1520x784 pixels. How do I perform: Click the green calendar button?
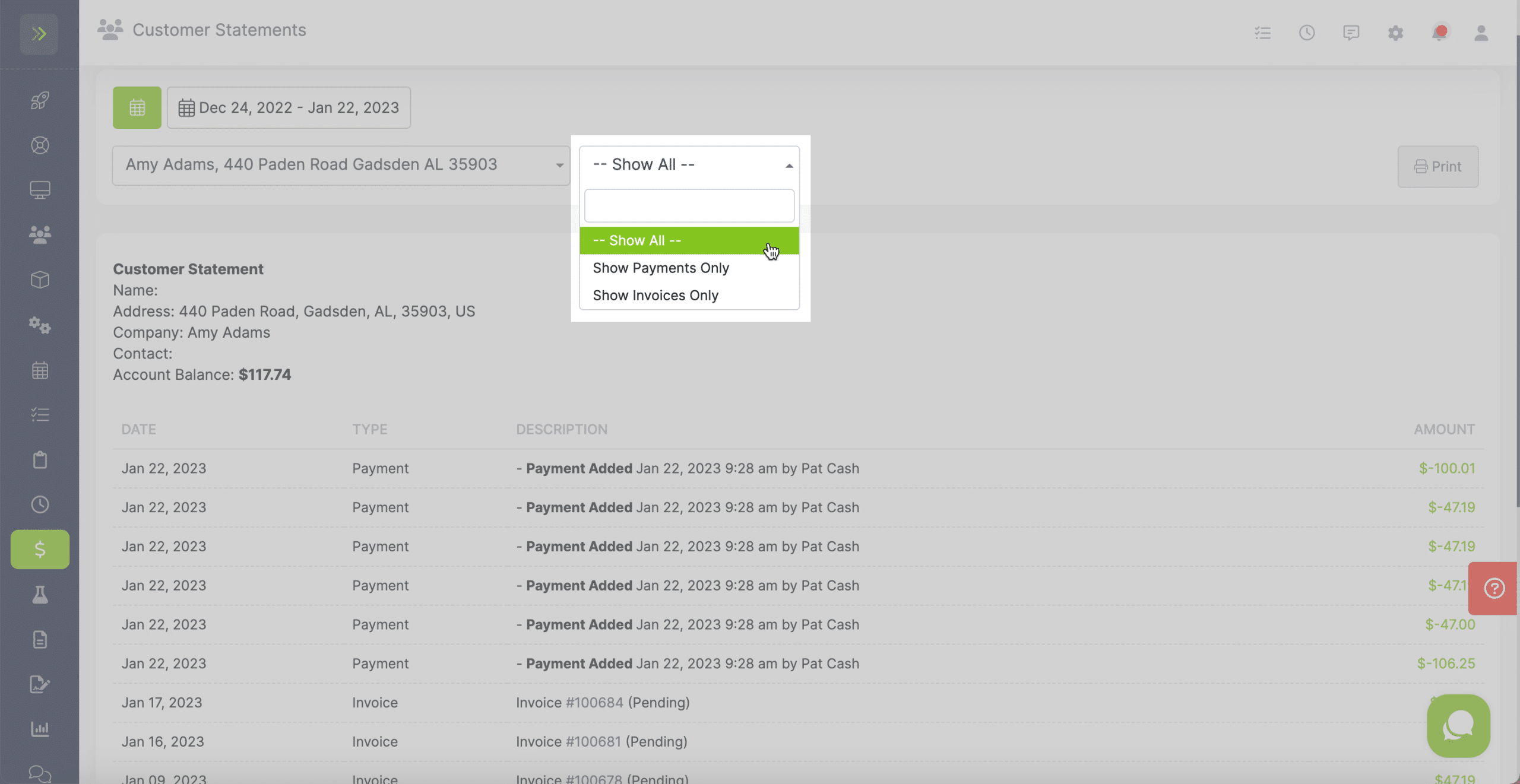pos(137,107)
